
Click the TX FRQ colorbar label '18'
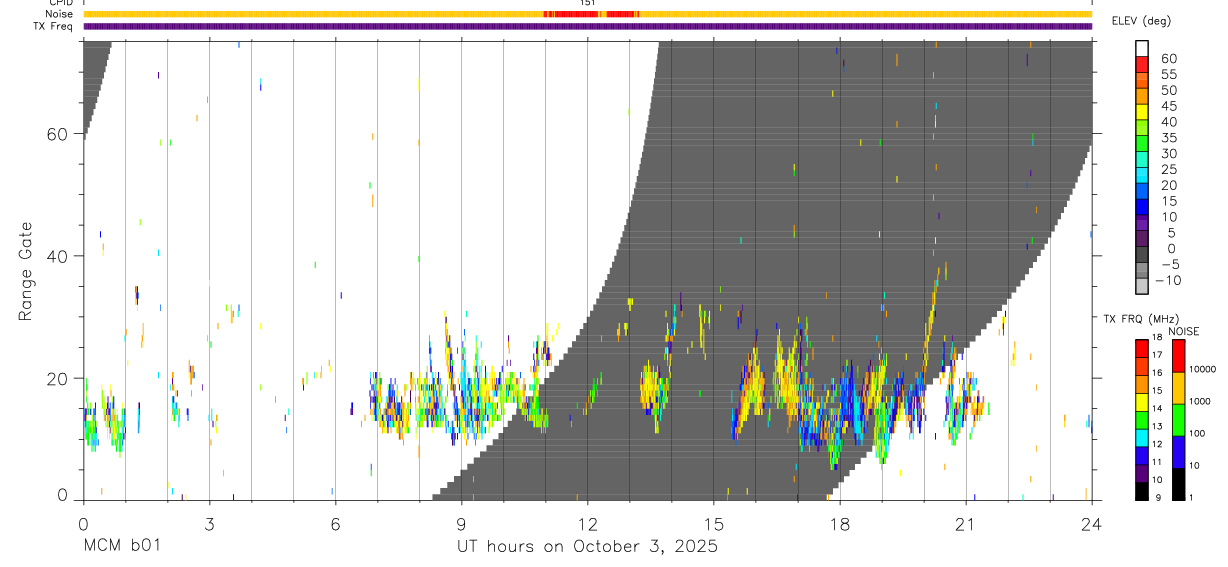point(1156,338)
